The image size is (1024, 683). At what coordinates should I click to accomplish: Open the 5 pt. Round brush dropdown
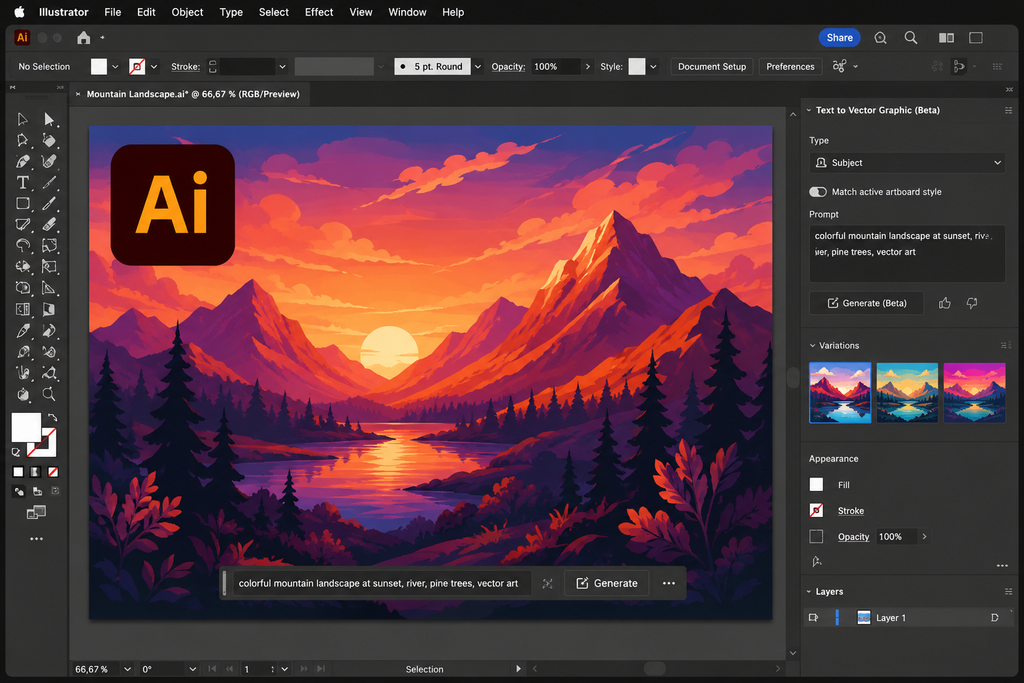coord(477,67)
